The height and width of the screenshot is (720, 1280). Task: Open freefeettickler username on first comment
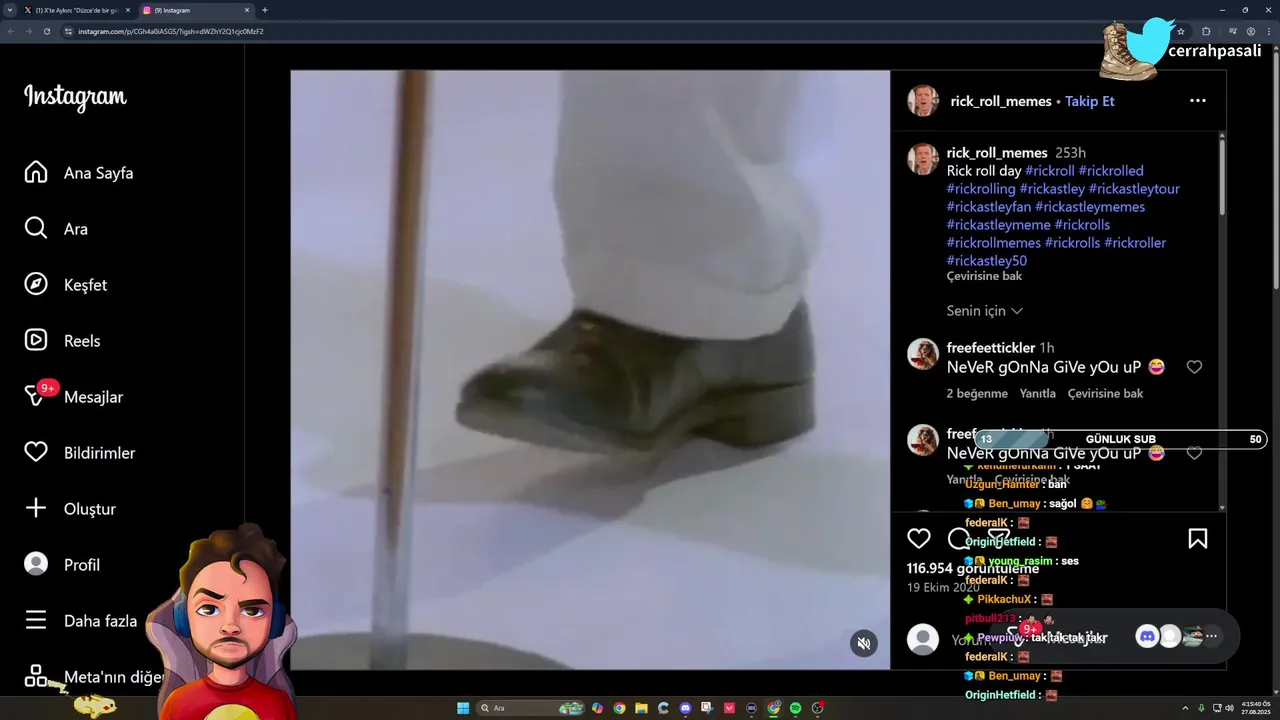pyautogui.click(x=991, y=348)
